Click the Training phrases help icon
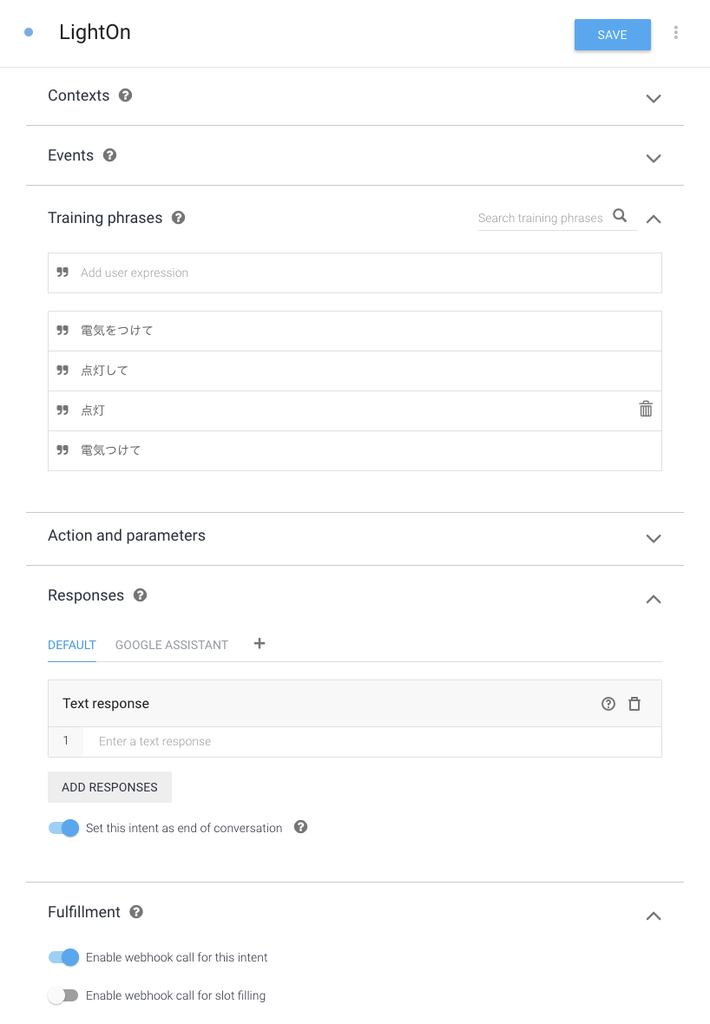The image size is (710, 1024). pyautogui.click(x=178, y=218)
